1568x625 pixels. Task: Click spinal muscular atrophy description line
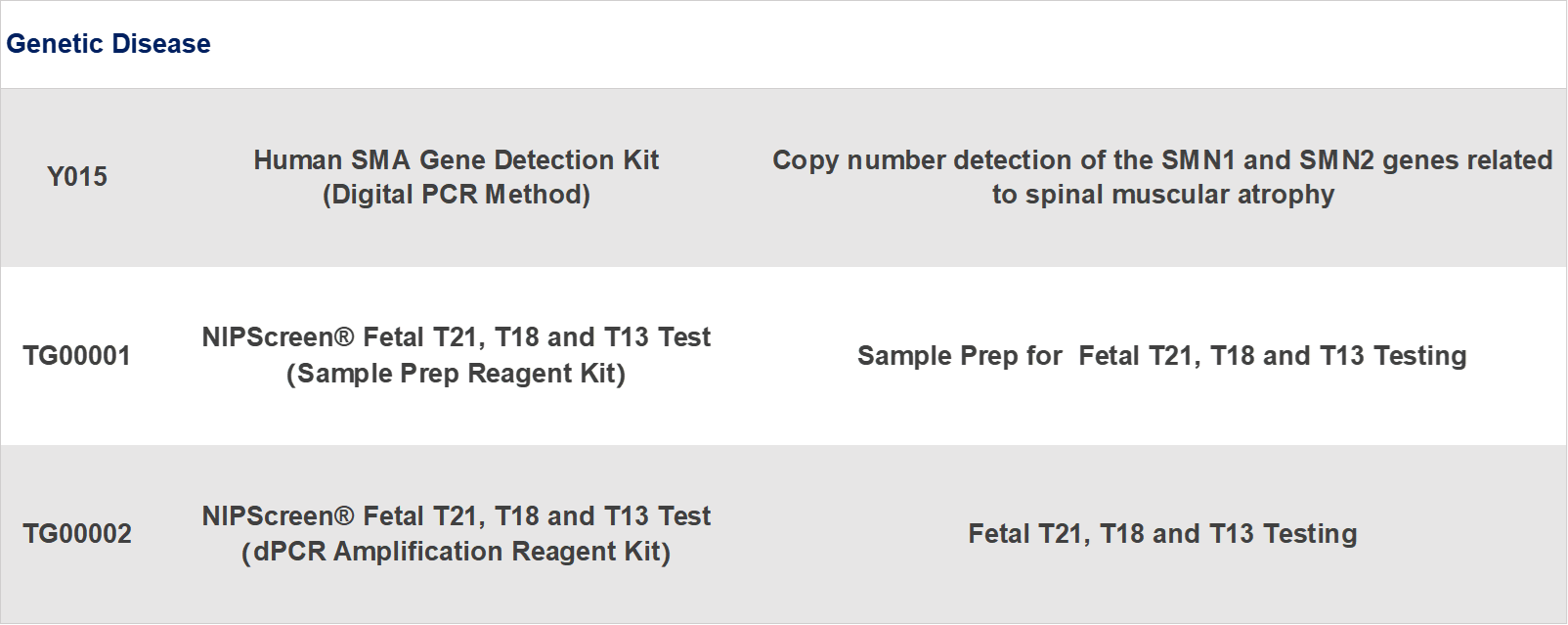(1163, 195)
